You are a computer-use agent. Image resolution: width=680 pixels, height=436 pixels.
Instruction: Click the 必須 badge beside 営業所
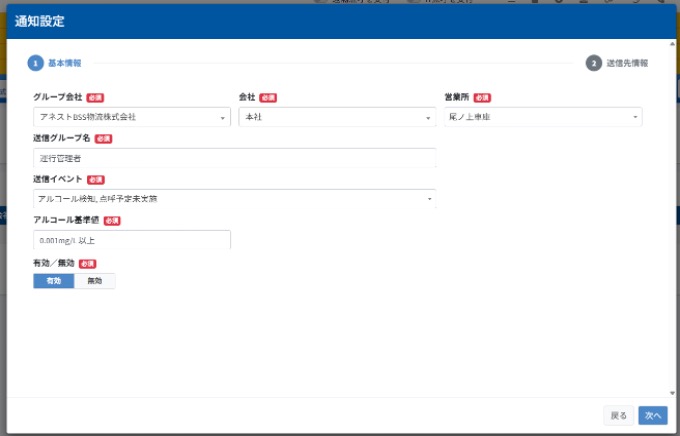(482, 98)
